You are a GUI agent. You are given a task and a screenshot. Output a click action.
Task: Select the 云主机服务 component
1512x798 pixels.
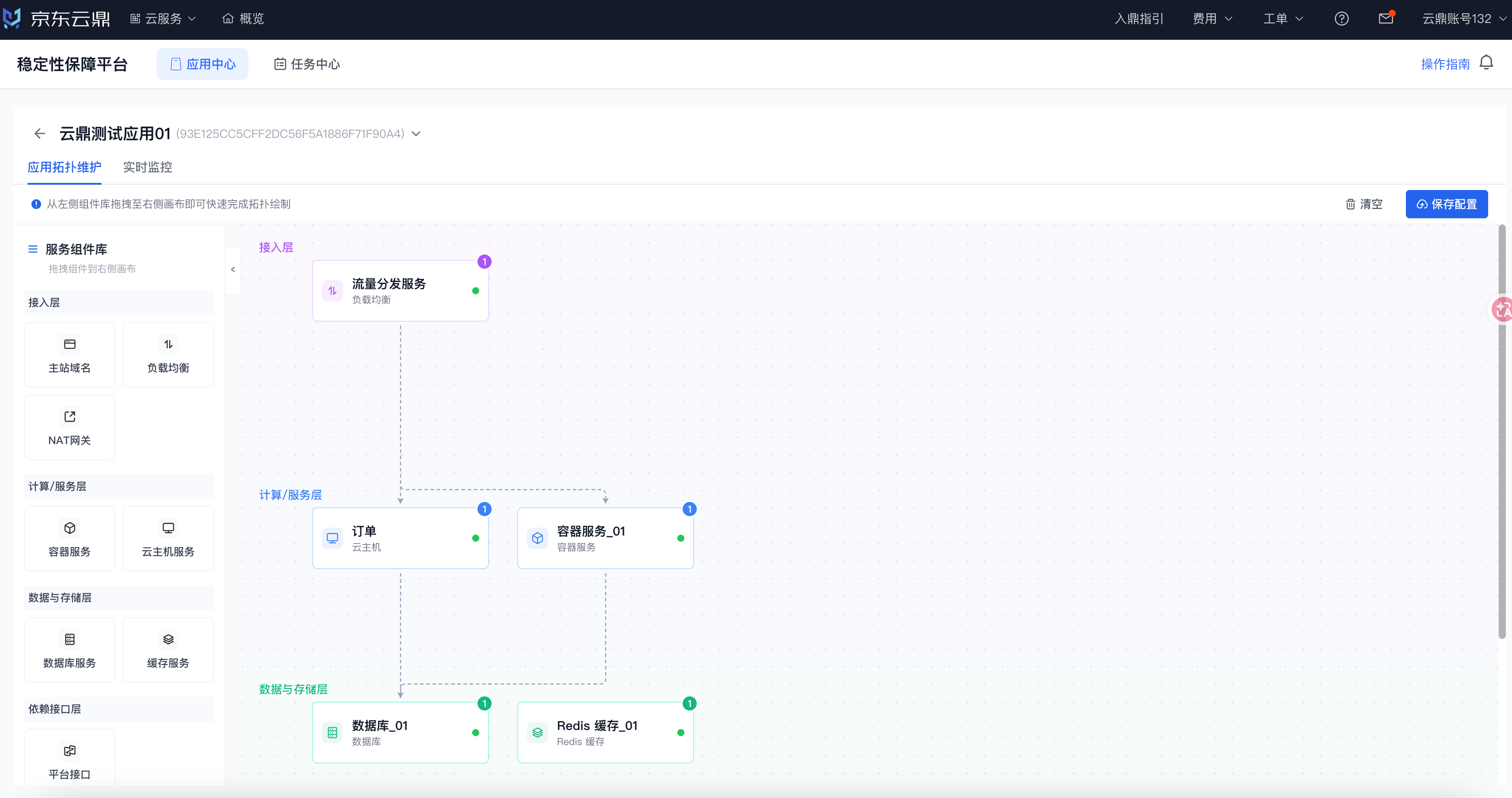(x=168, y=538)
